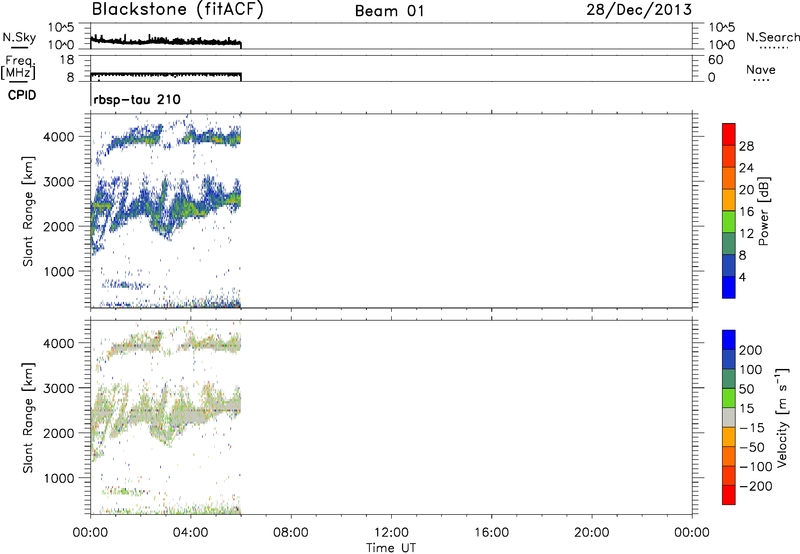
Task: Click the Velocity colorbar tick label -100
Action: [x=756, y=466]
